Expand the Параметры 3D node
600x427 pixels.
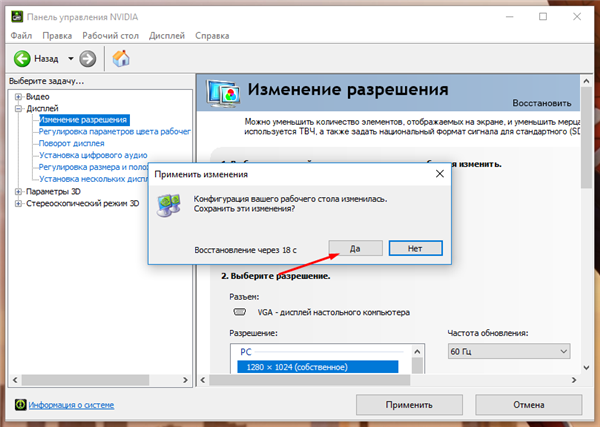(x=18, y=191)
